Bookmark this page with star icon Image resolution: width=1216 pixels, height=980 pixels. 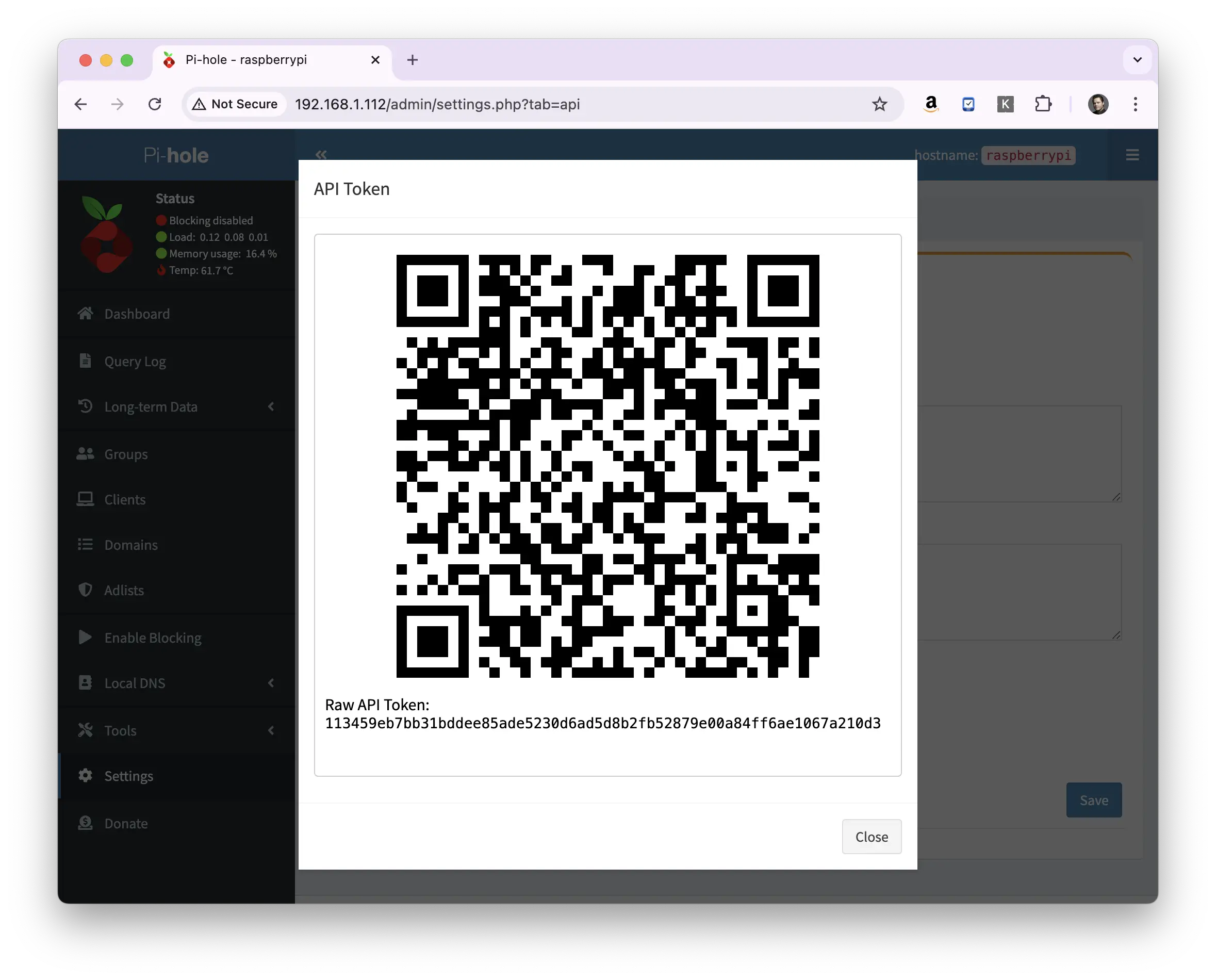click(879, 104)
